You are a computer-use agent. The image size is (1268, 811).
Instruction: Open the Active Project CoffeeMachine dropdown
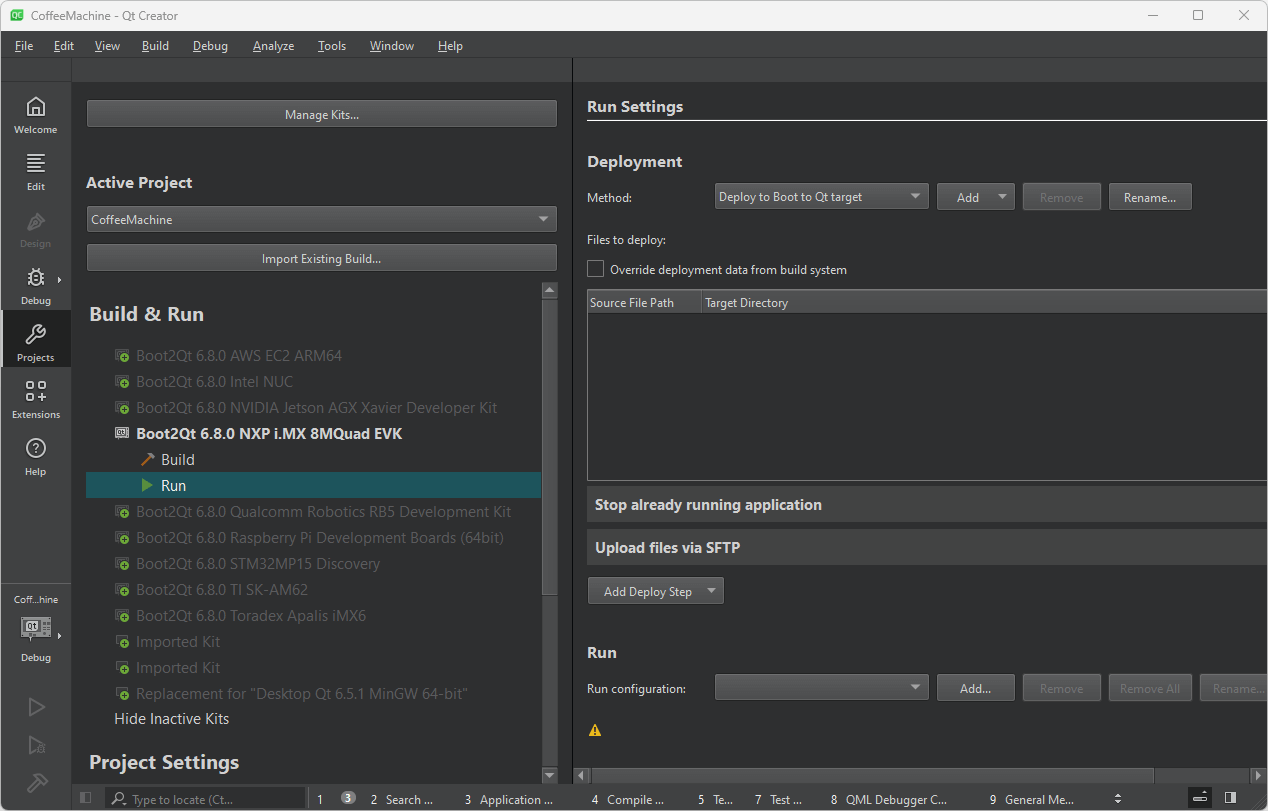(321, 219)
